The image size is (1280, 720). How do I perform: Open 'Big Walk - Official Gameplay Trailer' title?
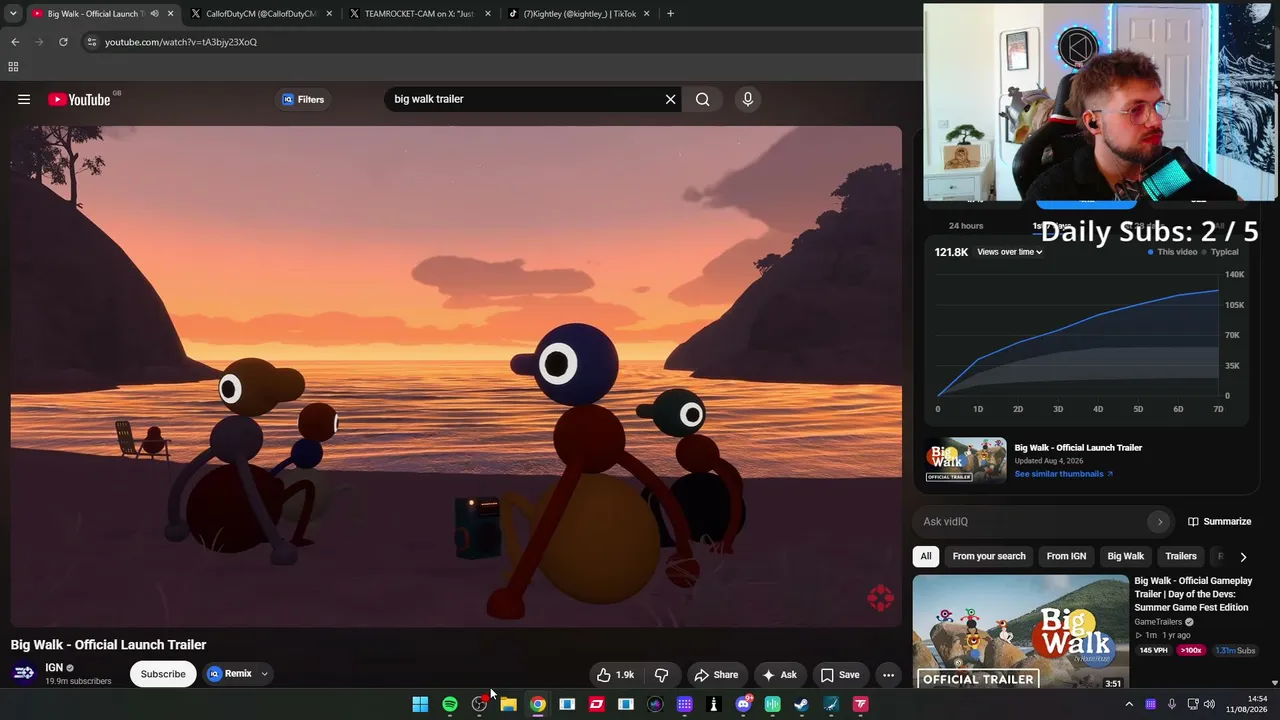click(x=1194, y=594)
